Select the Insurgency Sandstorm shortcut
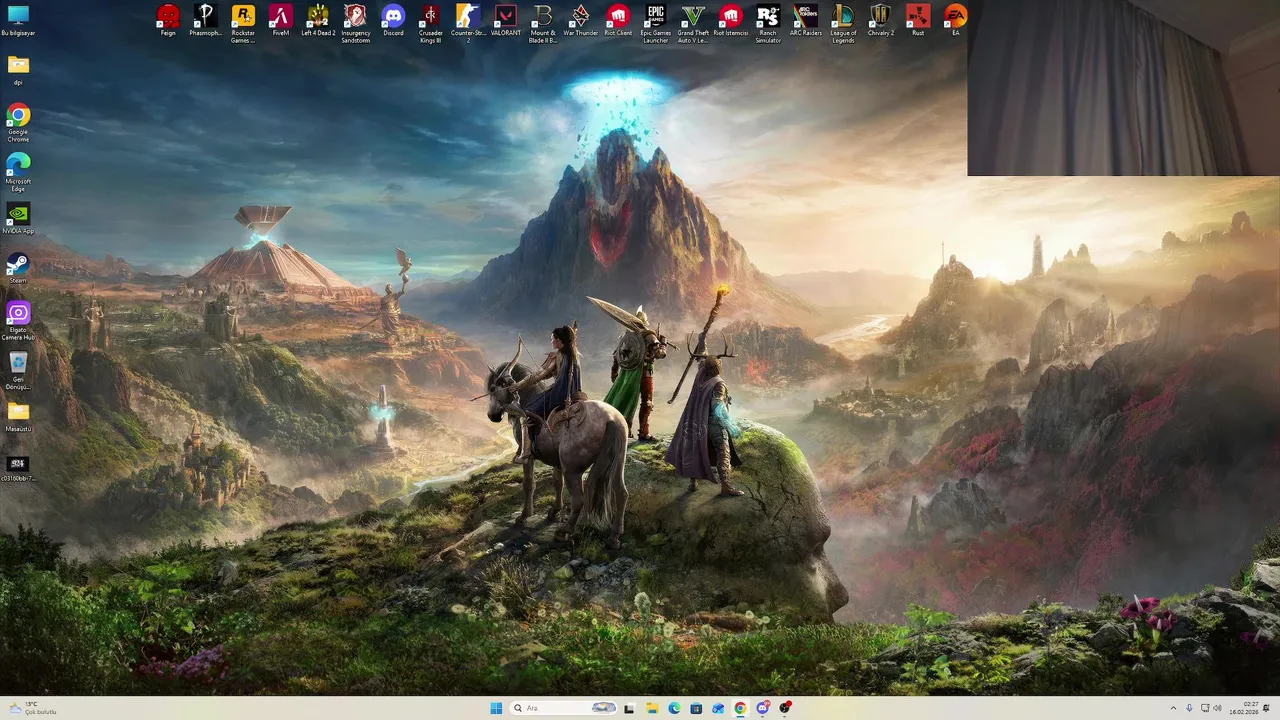Viewport: 1280px width, 720px height. point(355,23)
